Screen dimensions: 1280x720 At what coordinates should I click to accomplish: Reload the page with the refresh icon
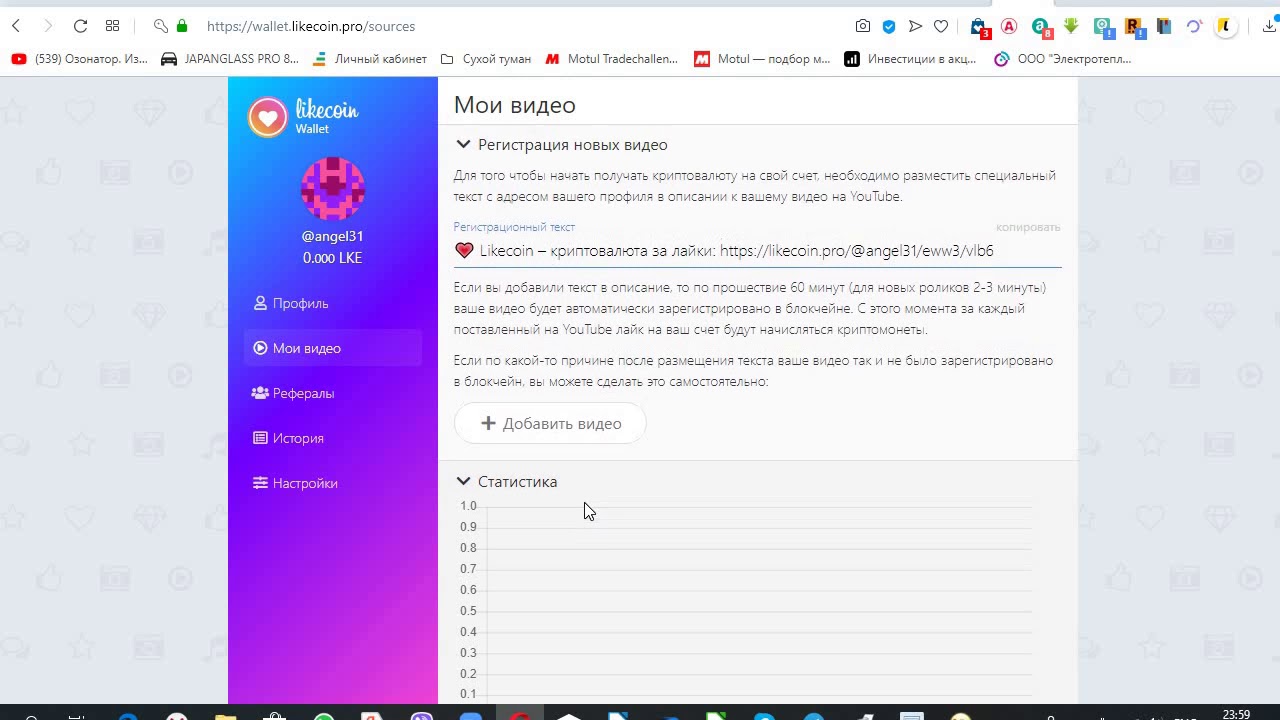80,26
